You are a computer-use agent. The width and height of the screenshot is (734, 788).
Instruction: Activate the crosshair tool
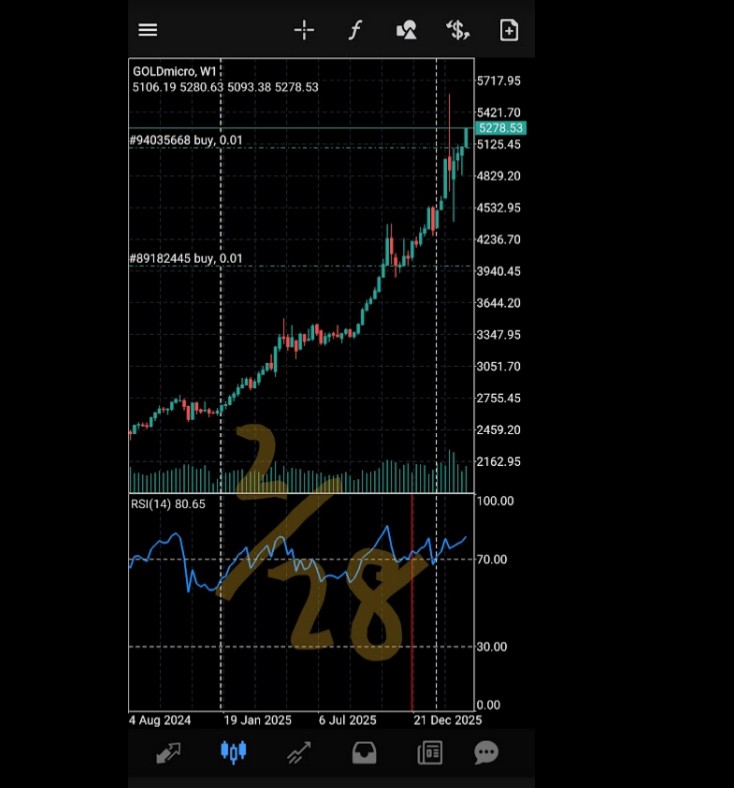tap(304, 30)
